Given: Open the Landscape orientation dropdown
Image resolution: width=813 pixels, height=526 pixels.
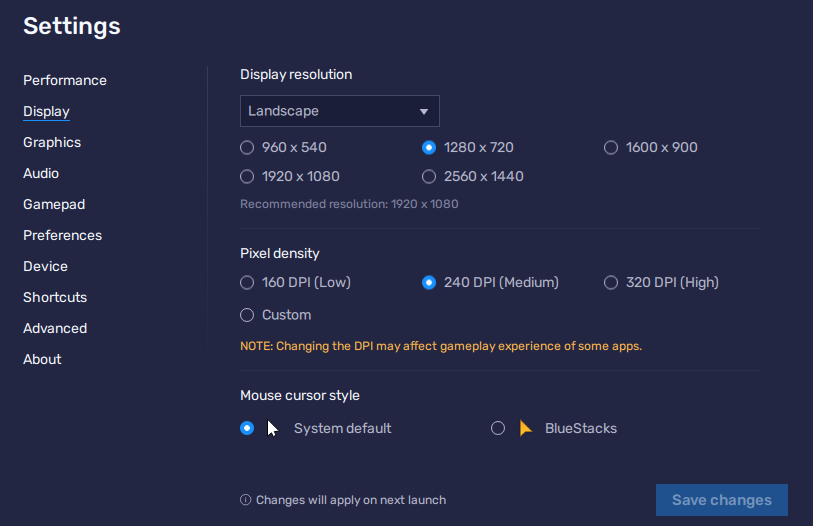Looking at the screenshot, I should coord(339,111).
